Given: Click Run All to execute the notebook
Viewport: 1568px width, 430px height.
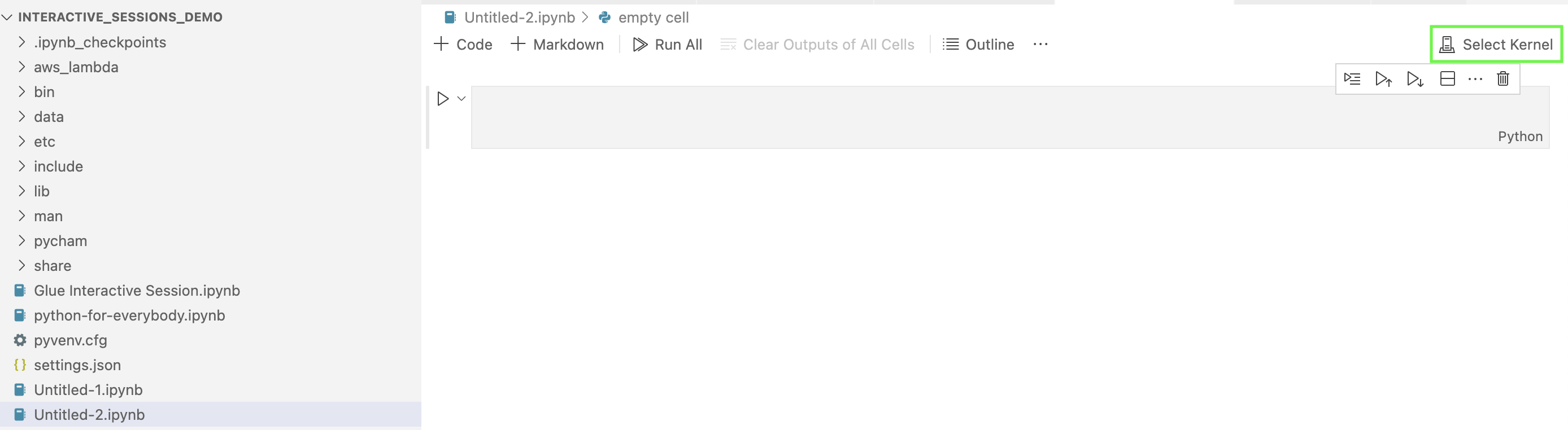Looking at the screenshot, I should pos(668,44).
